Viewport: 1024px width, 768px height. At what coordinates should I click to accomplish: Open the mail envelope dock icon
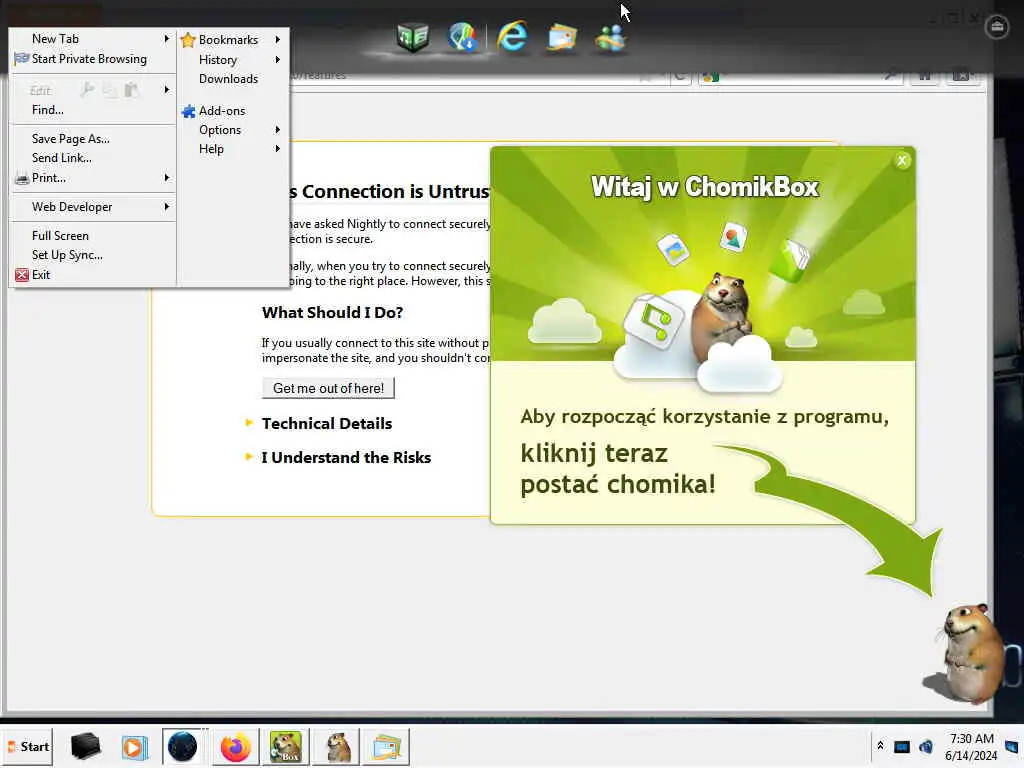562,37
